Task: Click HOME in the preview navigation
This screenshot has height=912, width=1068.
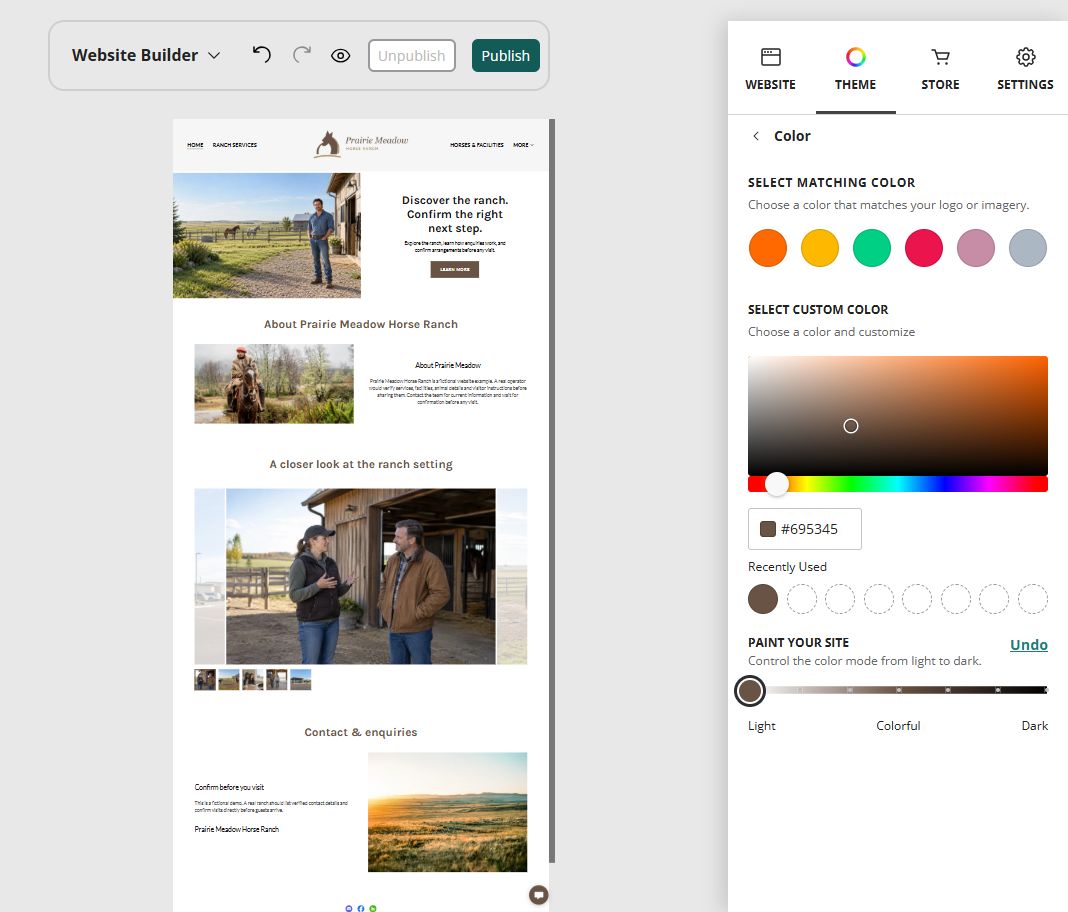Action: pyautogui.click(x=195, y=145)
